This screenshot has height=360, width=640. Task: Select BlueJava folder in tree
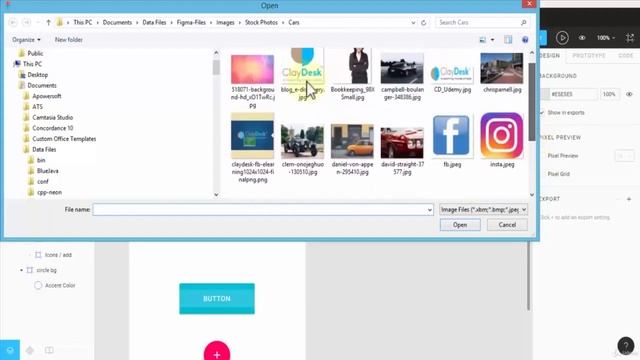coord(47,171)
